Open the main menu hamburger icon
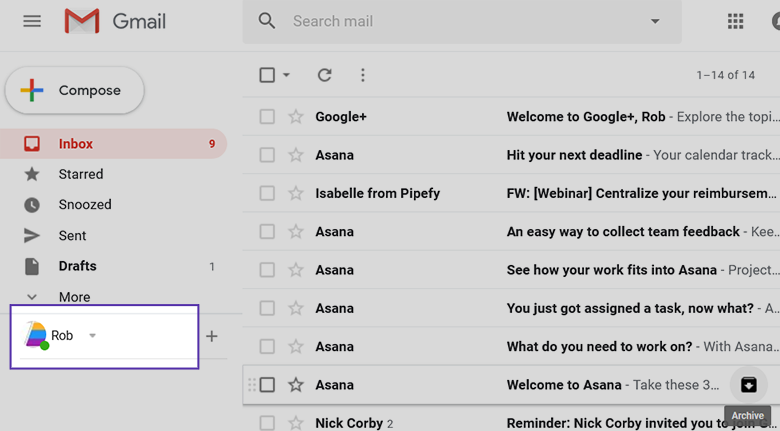780x431 pixels. tap(32, 21)
